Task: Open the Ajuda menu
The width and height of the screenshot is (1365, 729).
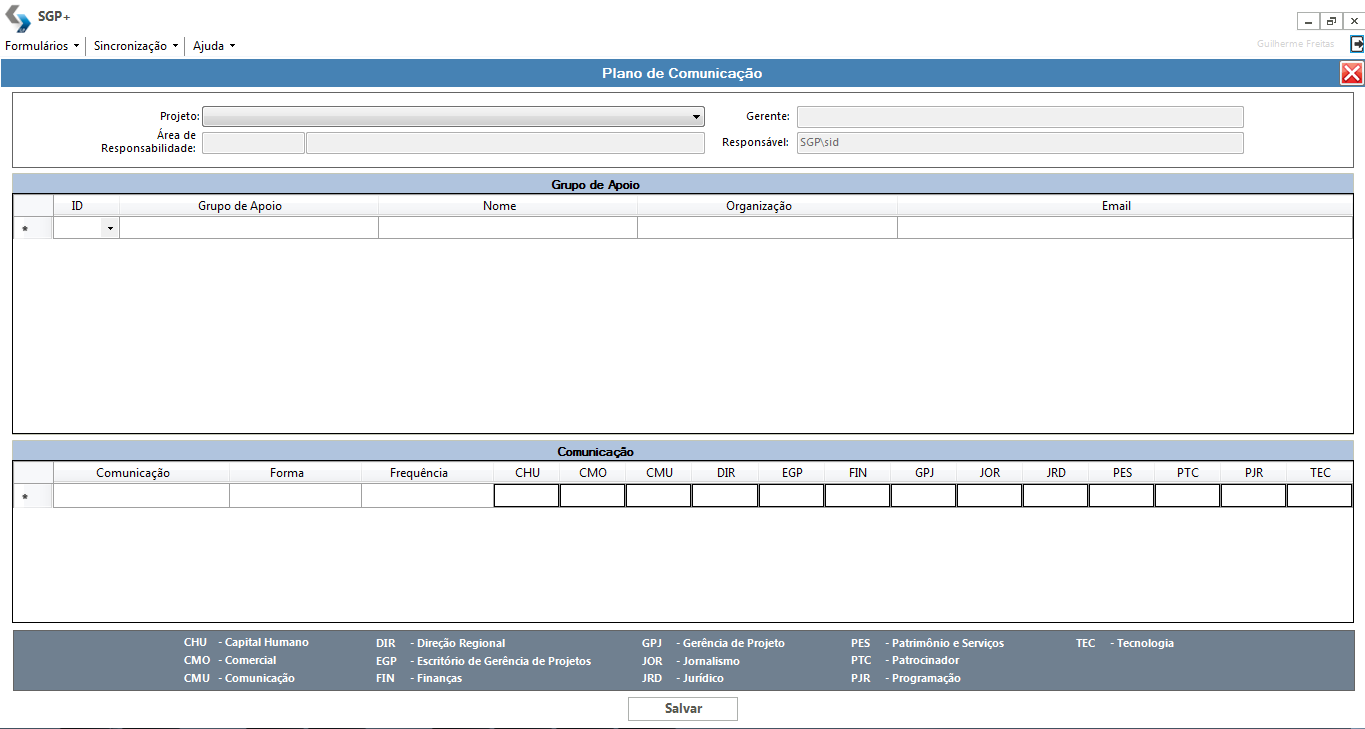Action: [214, 46]
